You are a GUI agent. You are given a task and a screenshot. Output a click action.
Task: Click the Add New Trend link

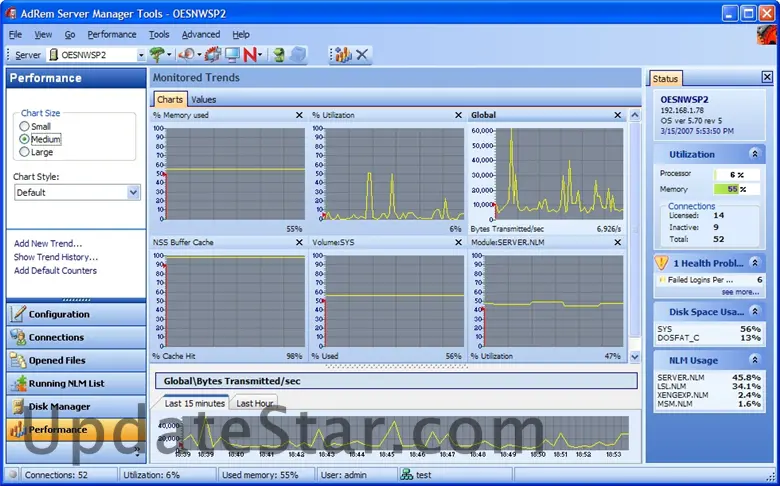pyautogui.click(x=48, y=243)
